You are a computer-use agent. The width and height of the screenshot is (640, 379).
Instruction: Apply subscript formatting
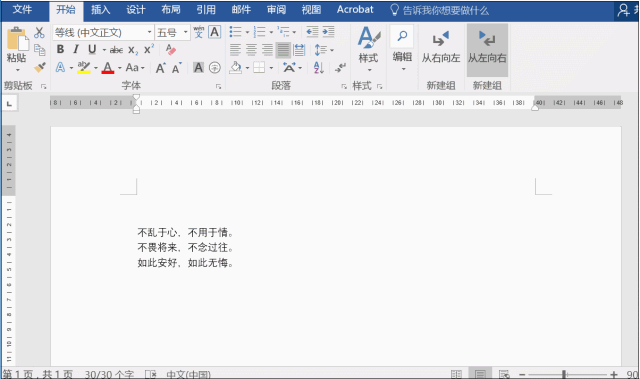pos(133,50)
